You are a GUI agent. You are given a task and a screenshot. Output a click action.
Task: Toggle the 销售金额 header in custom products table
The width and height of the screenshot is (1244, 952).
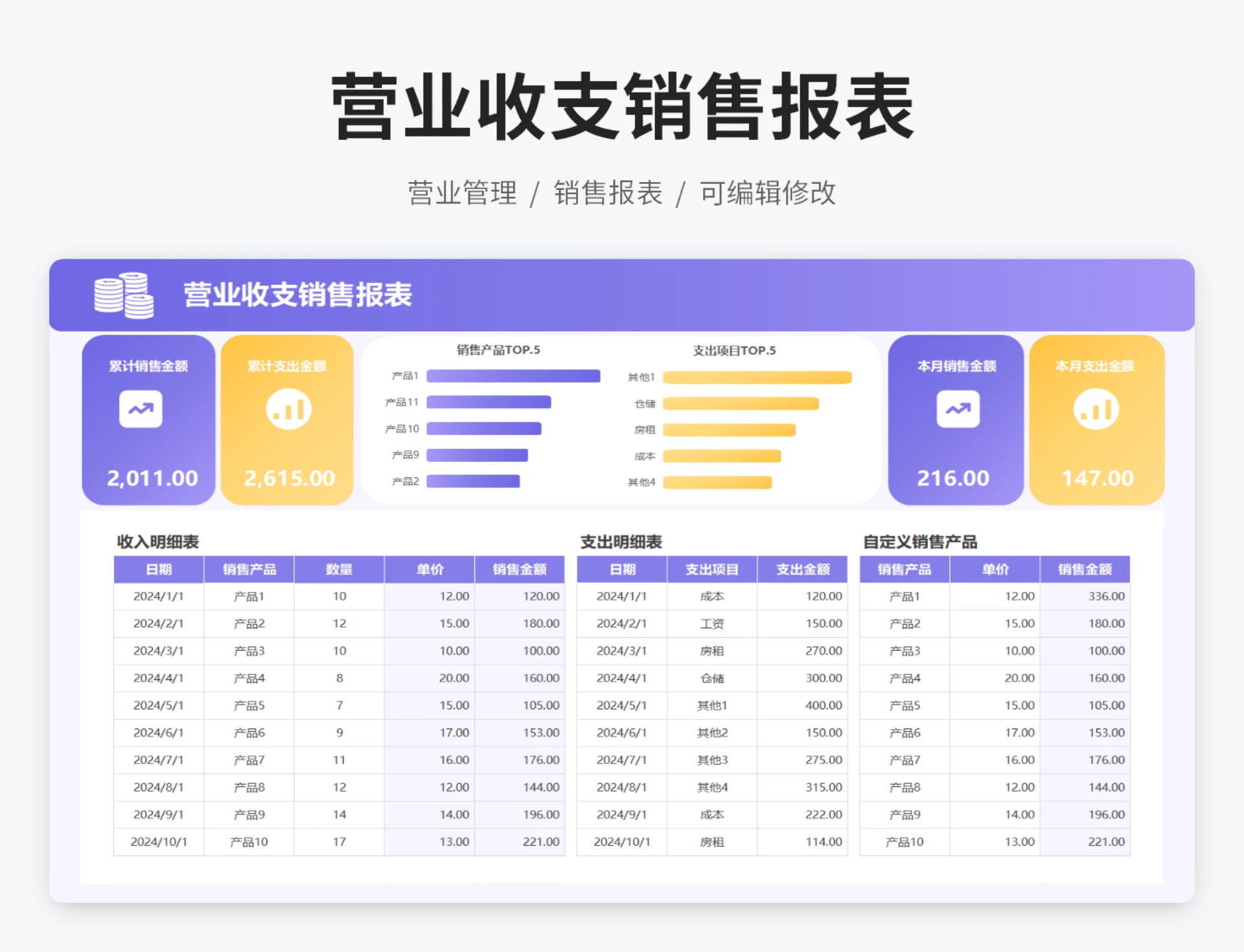(1085, 569)
